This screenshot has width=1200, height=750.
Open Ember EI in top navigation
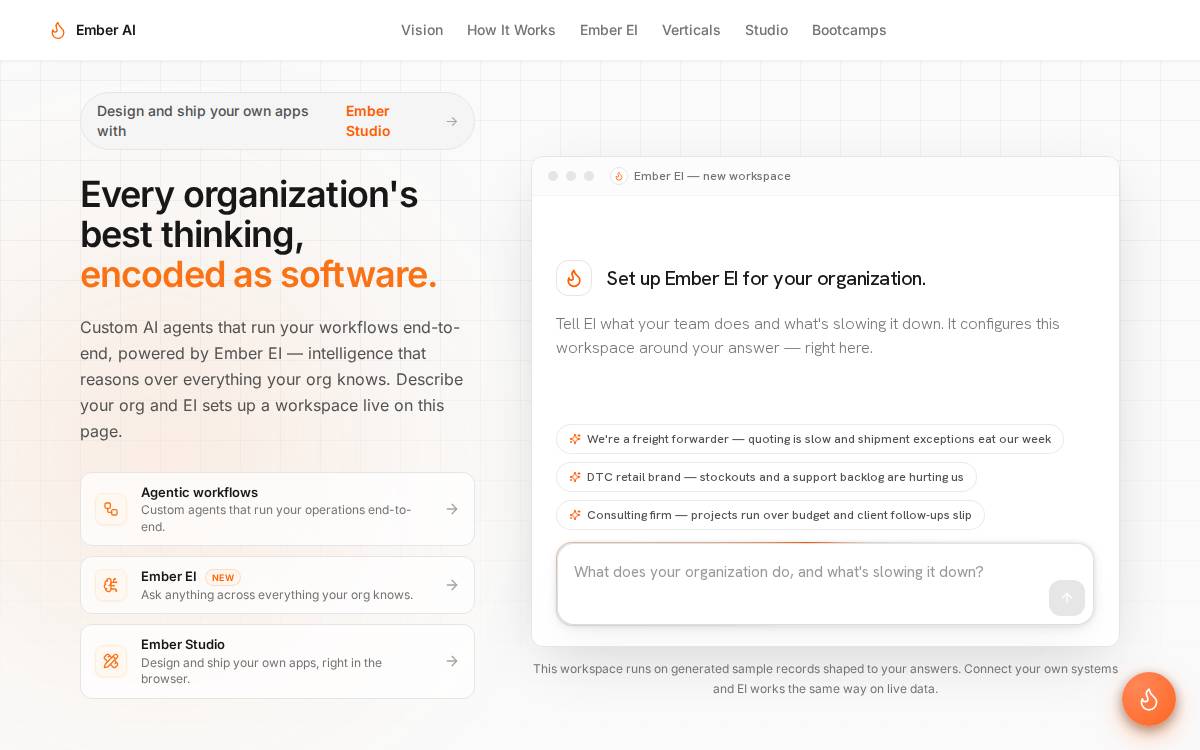(x=609, y=30)
